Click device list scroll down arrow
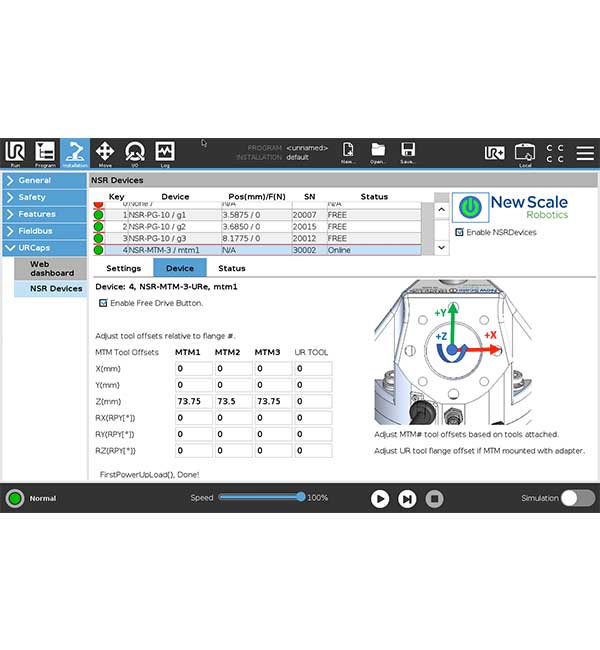This screenshot has width=600, height=650. 442,247
